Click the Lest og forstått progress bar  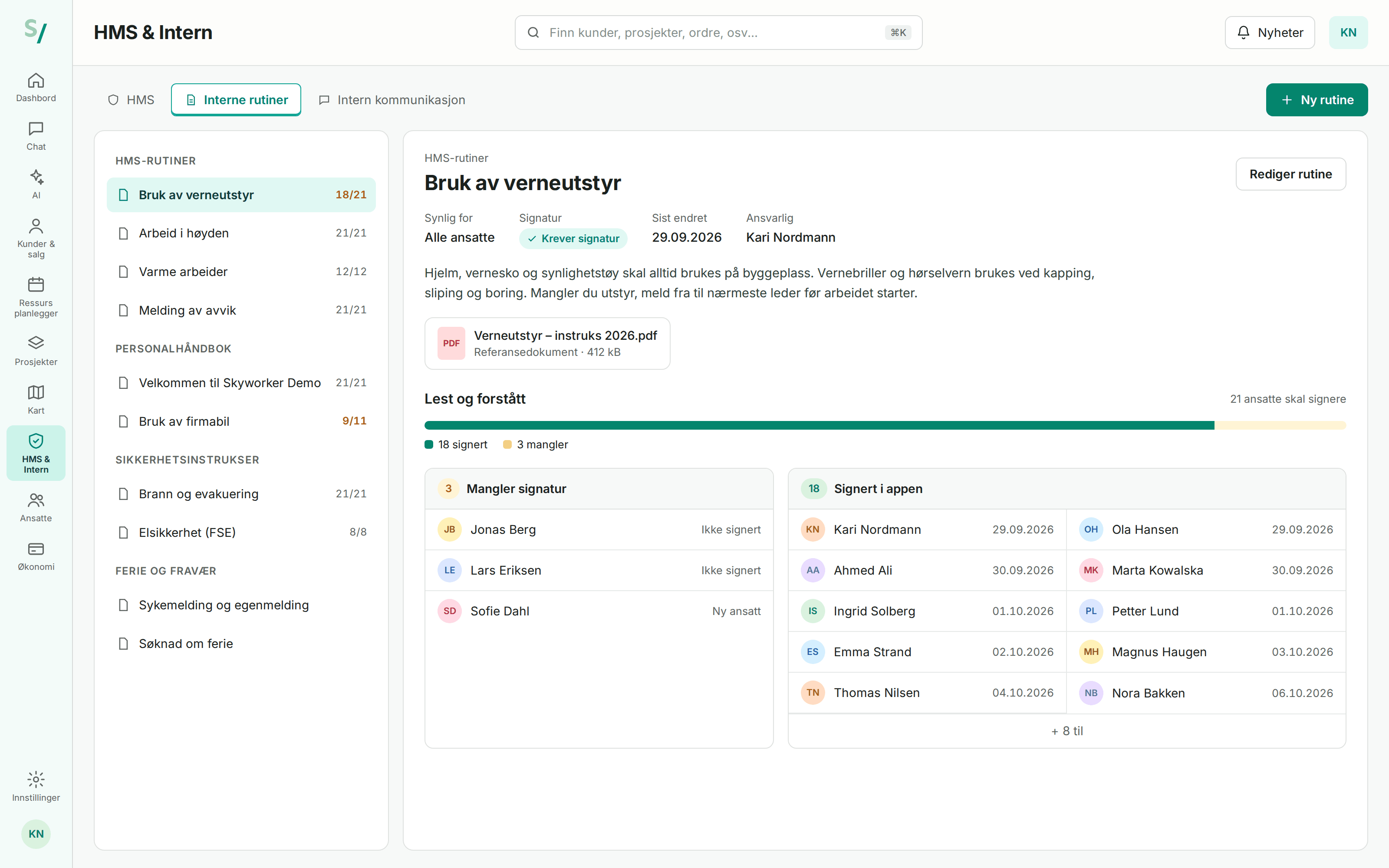[885, 425]
